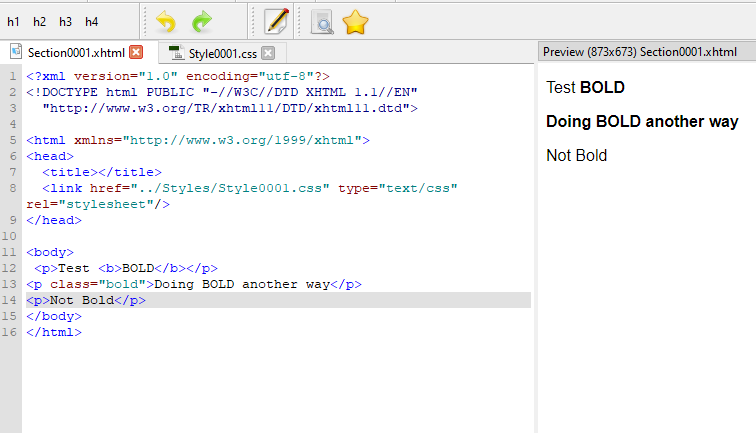
Task: Click the yellow Undo arrow icon
Action: [x=166, y=22]
